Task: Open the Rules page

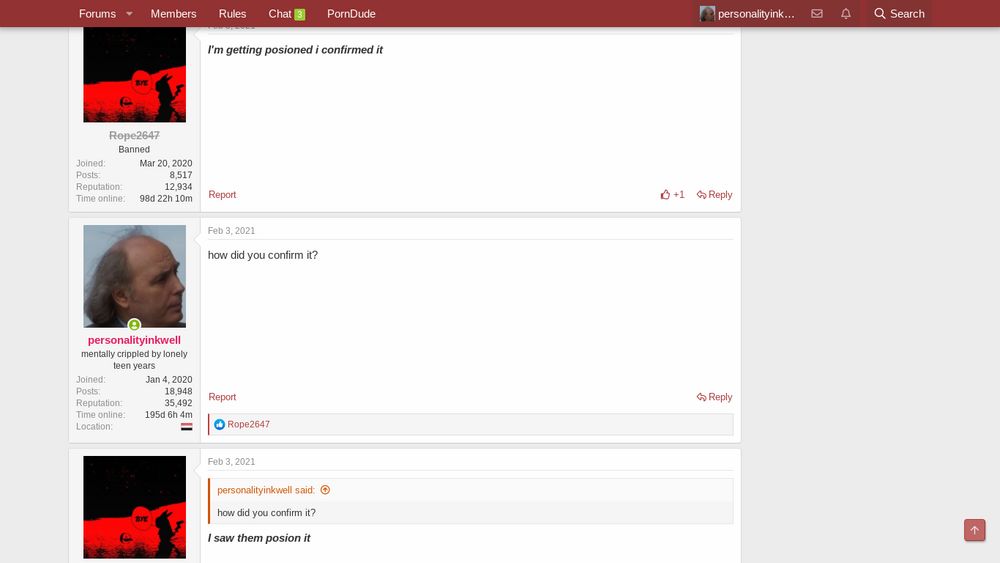Action: [x=232, y=13]
